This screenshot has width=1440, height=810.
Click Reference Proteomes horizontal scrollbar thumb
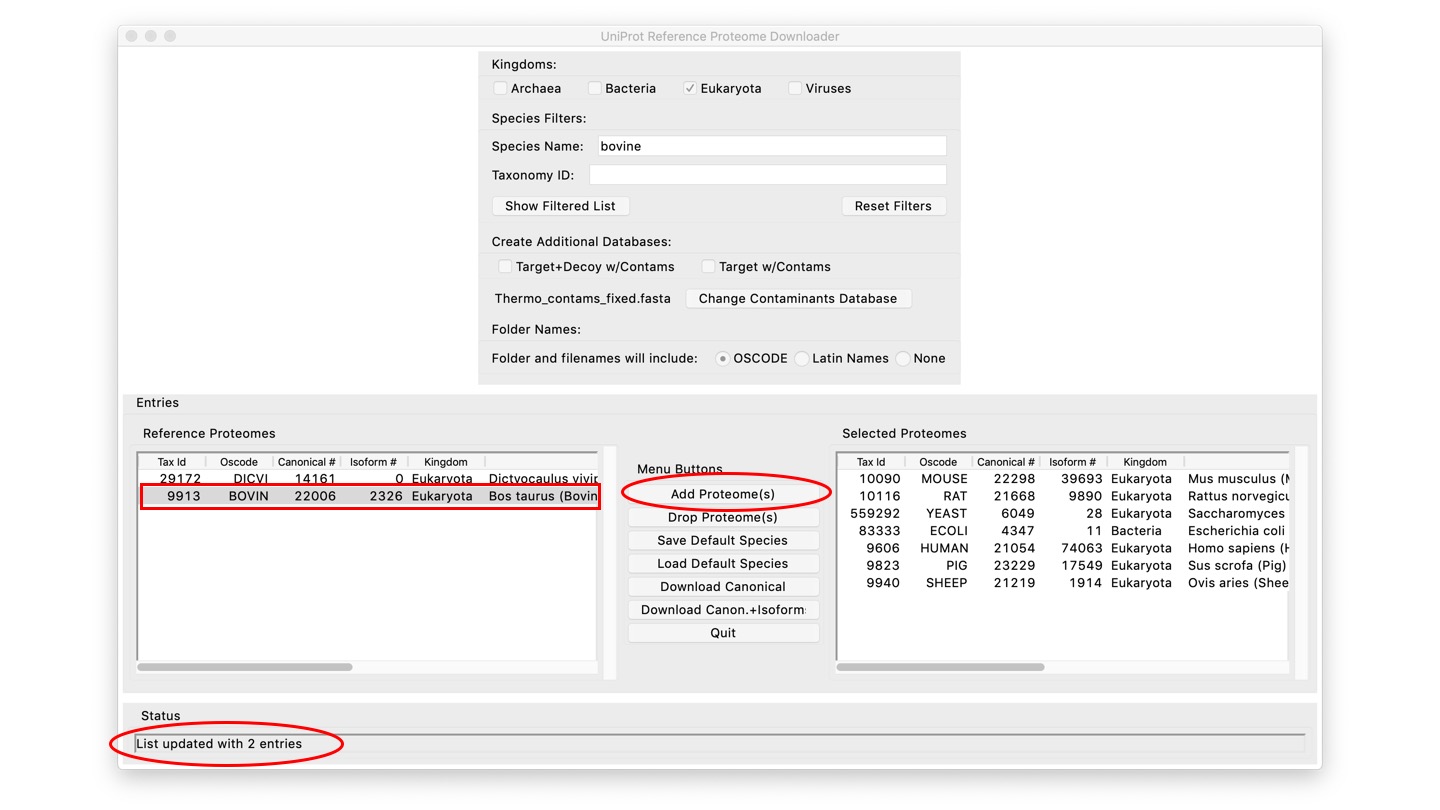tap(245, 667)
